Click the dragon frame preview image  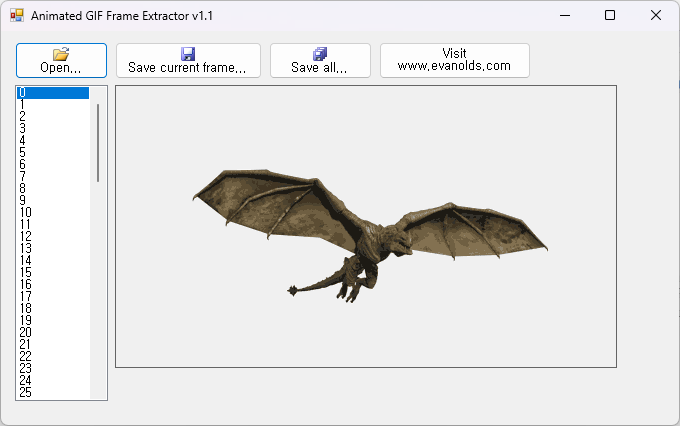pyautogui.click(x=366, y=226)
